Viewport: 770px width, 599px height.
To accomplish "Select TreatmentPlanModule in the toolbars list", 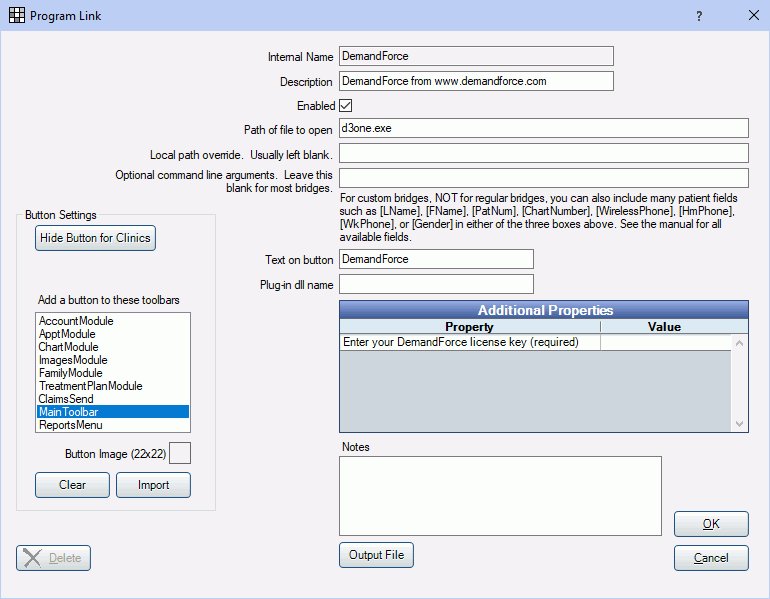I will 112,386.
